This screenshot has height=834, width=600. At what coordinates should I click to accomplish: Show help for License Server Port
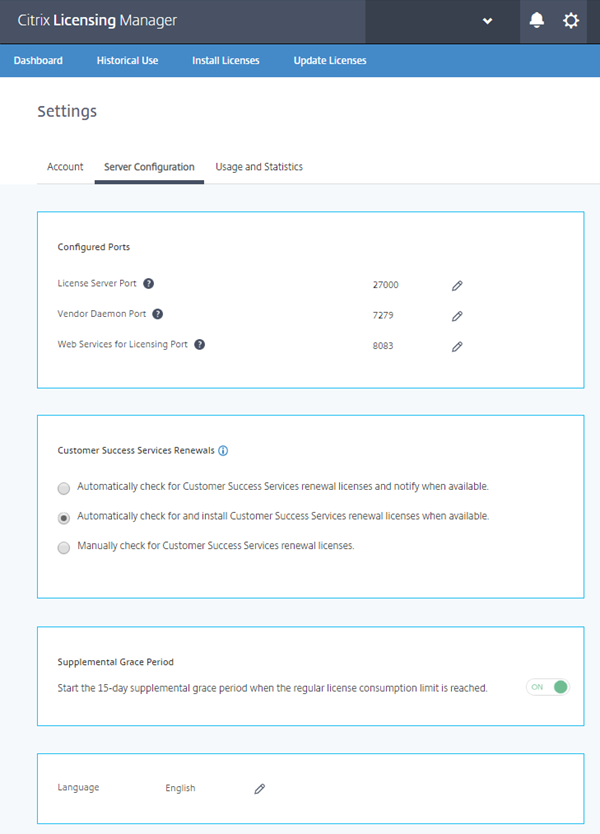coord(148,284)
